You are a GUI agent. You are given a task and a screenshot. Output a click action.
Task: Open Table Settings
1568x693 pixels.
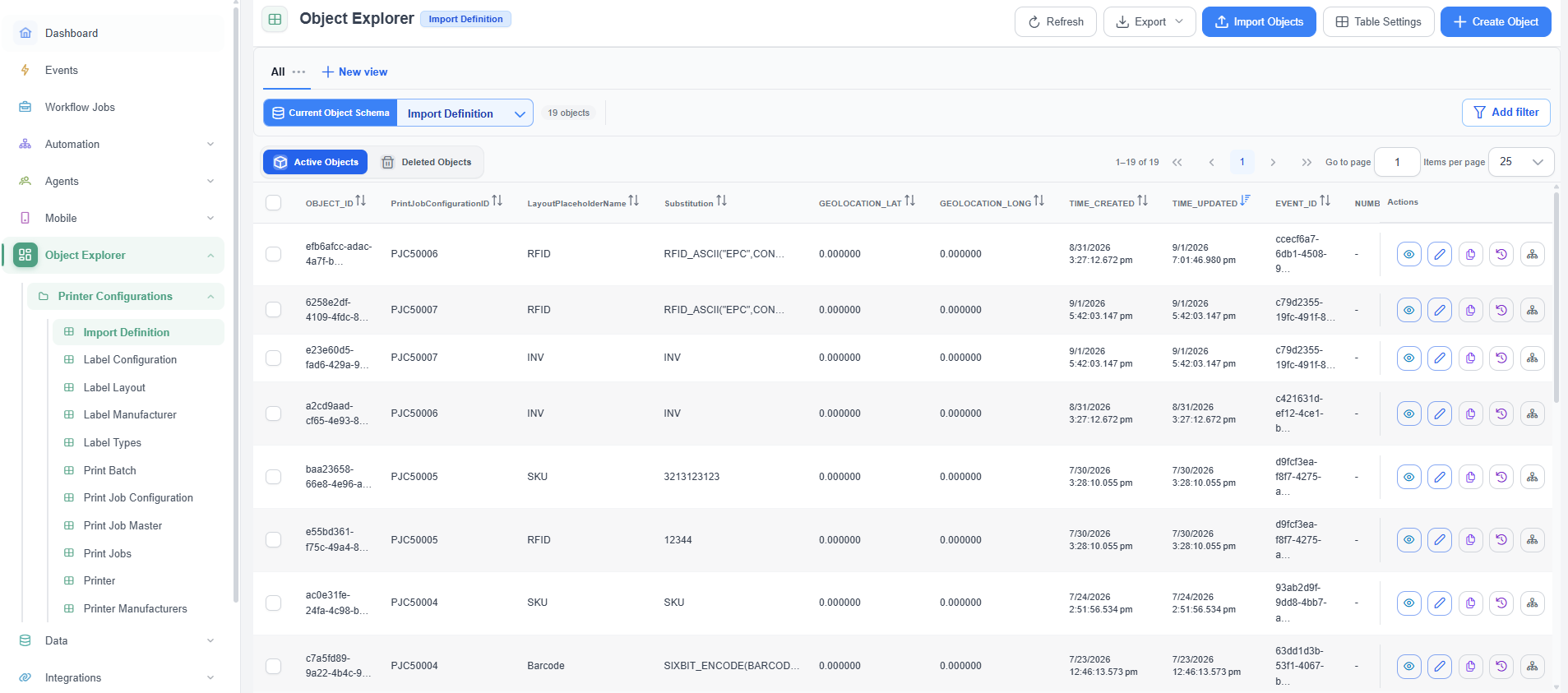[1378, 21]
